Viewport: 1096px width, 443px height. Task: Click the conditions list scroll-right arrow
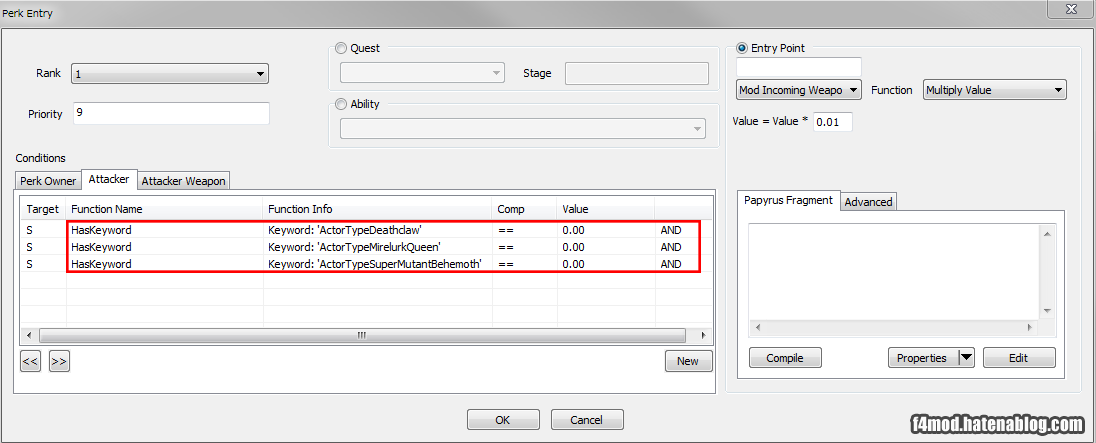(705, 335)
